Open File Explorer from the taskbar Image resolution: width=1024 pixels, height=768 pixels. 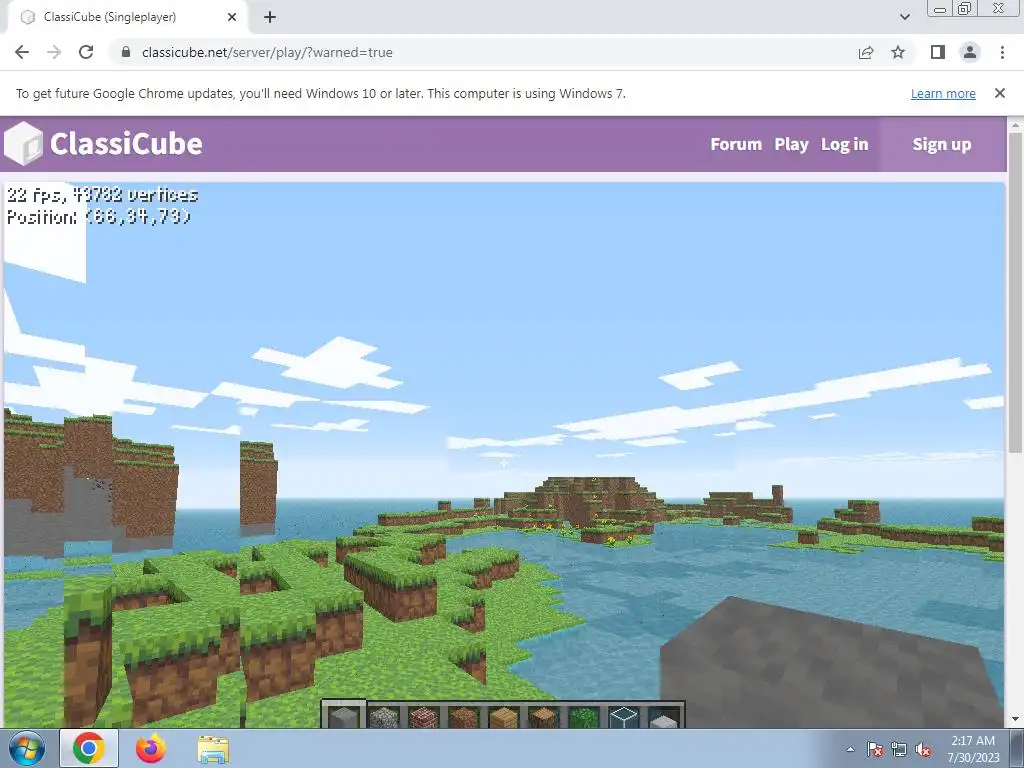pos(213,750)
